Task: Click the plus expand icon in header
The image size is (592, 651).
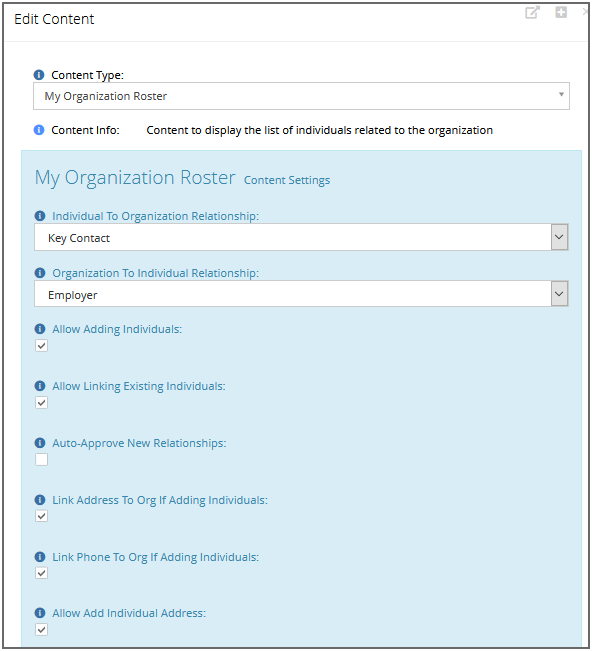Action: point(561,12)
